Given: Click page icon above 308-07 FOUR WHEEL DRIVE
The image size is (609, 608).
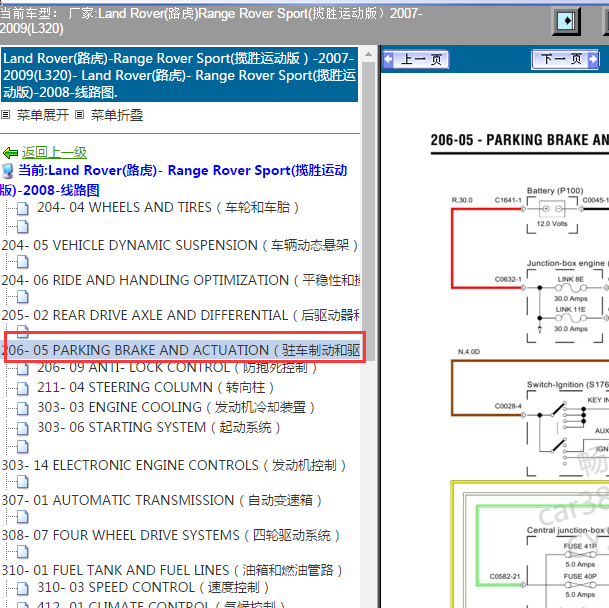Looking at the screenshot, I should 23,517.
